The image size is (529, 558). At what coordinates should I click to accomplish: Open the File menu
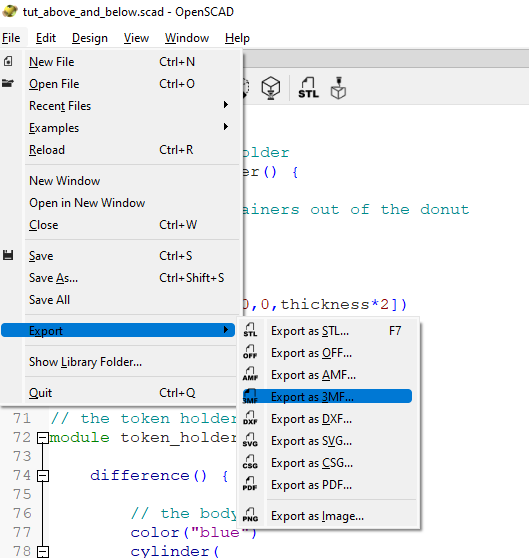(x=11, y=38)
